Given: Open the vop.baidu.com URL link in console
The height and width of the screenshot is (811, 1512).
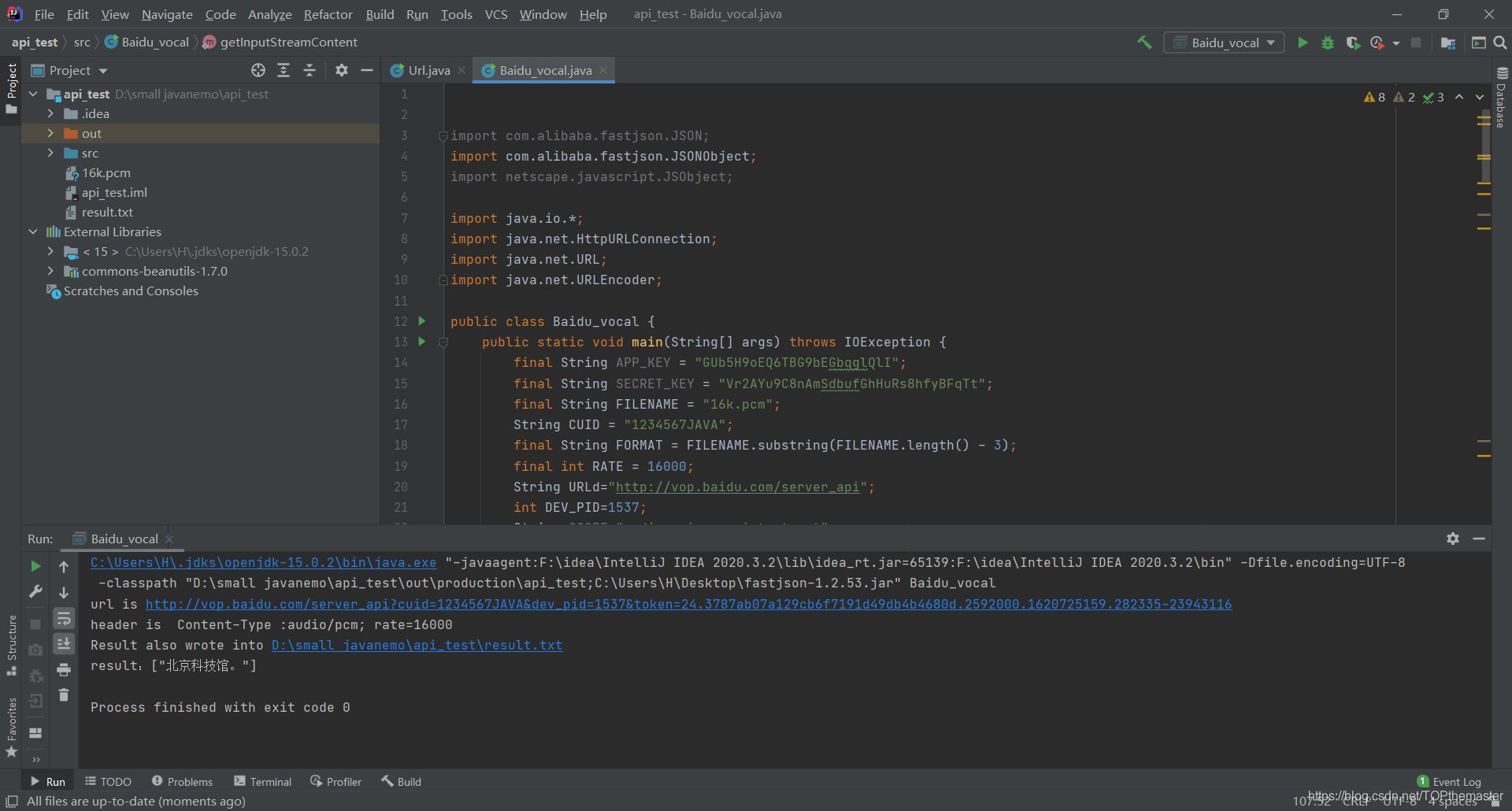Looking at the screenshot, I should point(688,604).
